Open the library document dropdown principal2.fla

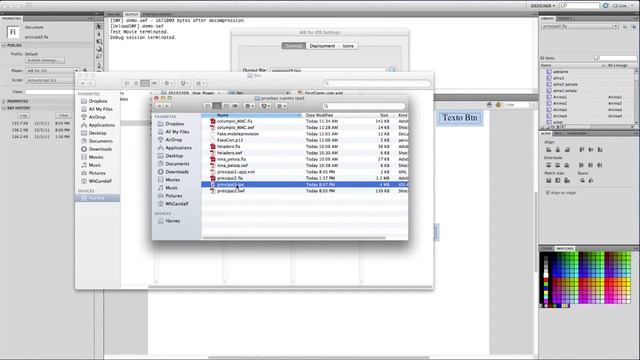580,26
